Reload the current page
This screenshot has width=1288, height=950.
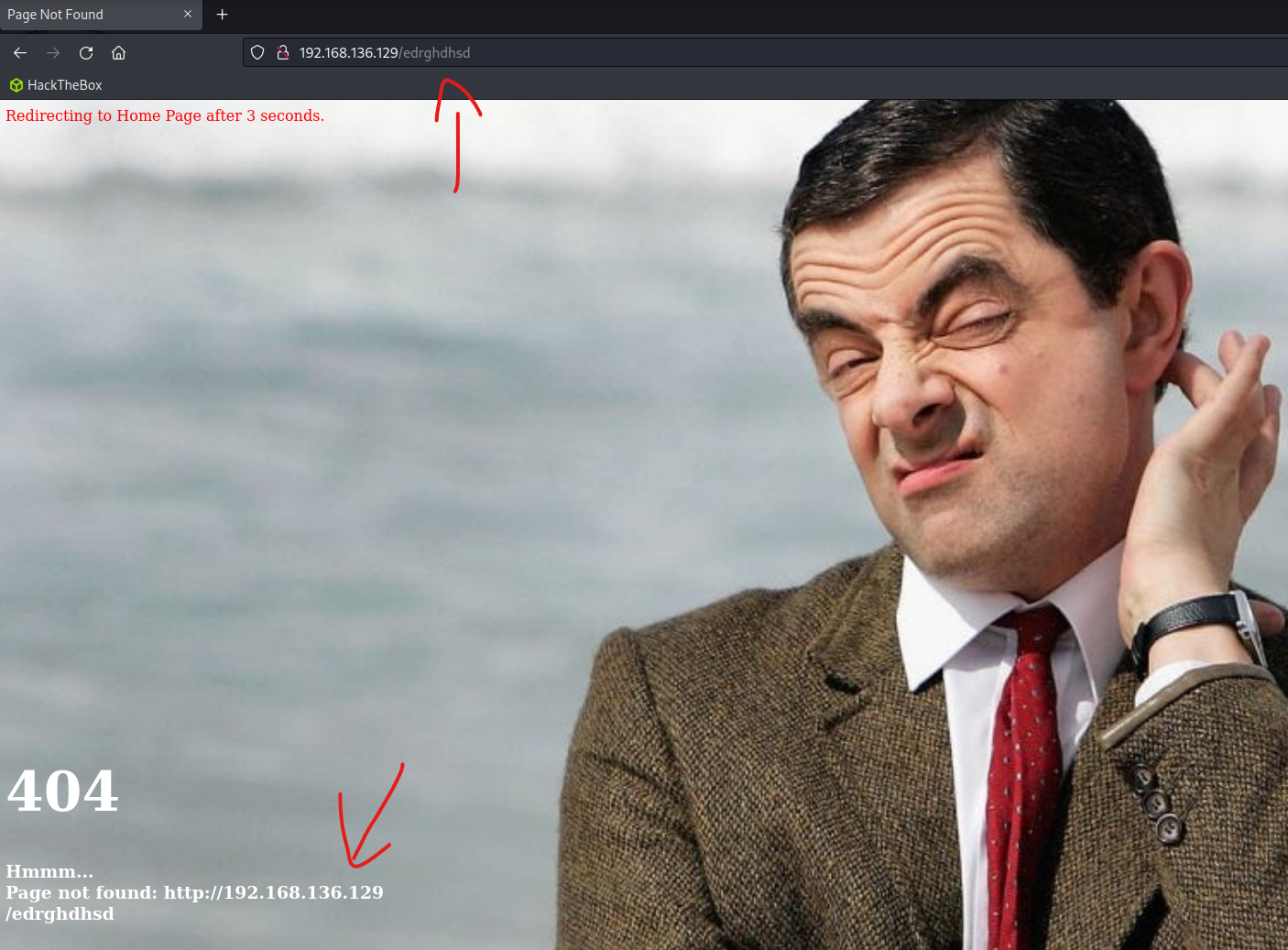tap(86, 52)
